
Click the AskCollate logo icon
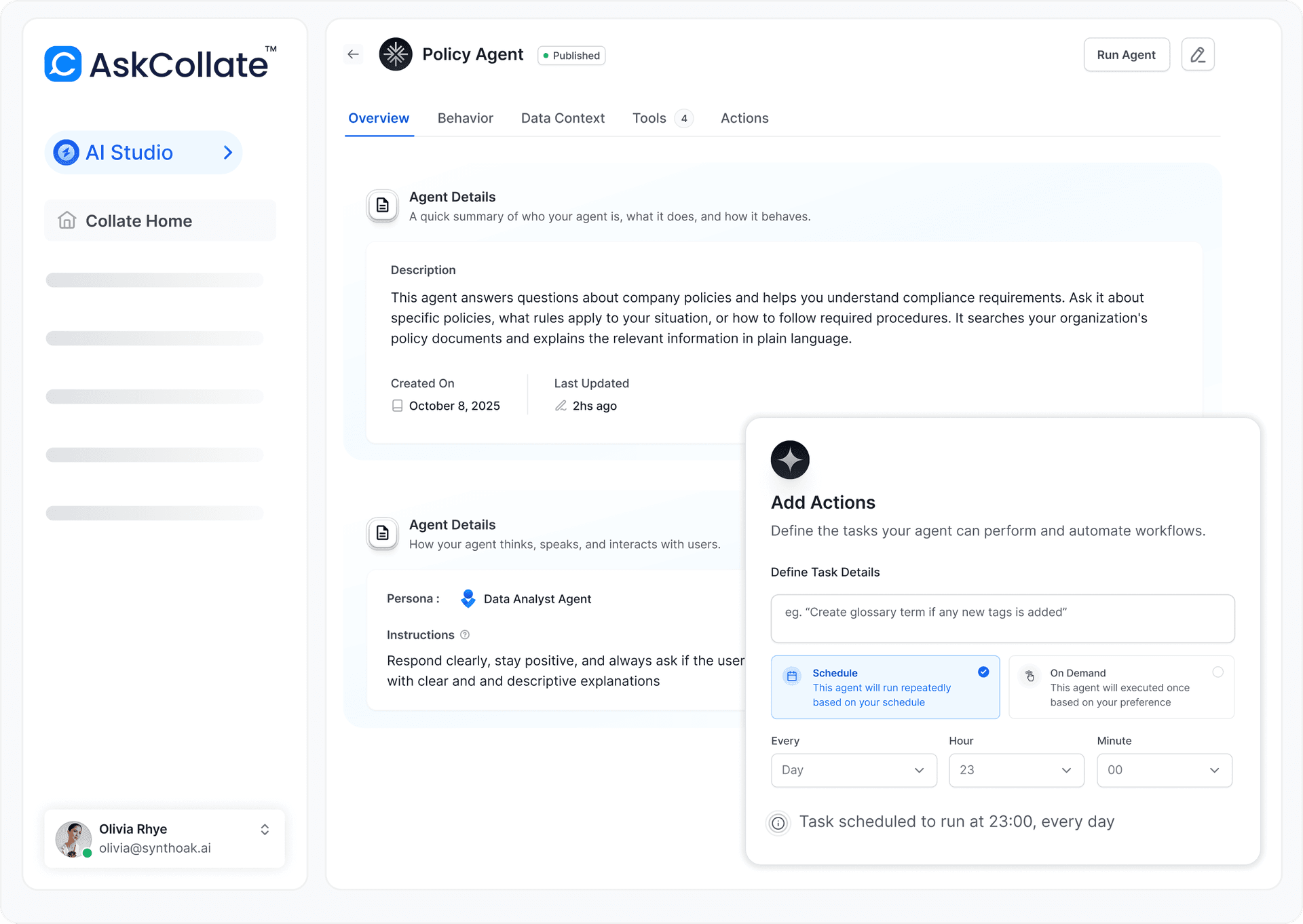[x=63, y=64]
